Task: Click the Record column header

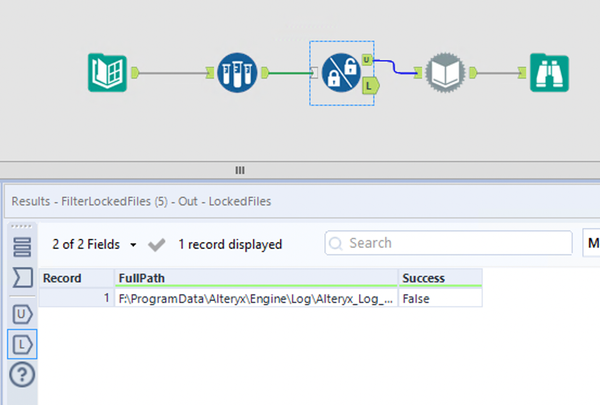Action: coord(77,278)
